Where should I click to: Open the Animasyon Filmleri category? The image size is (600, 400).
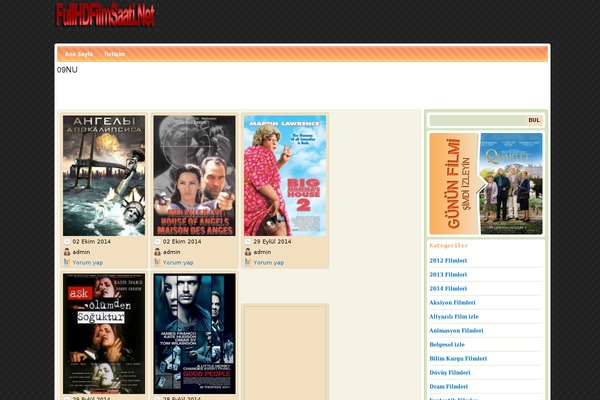(x=456, y=331)
